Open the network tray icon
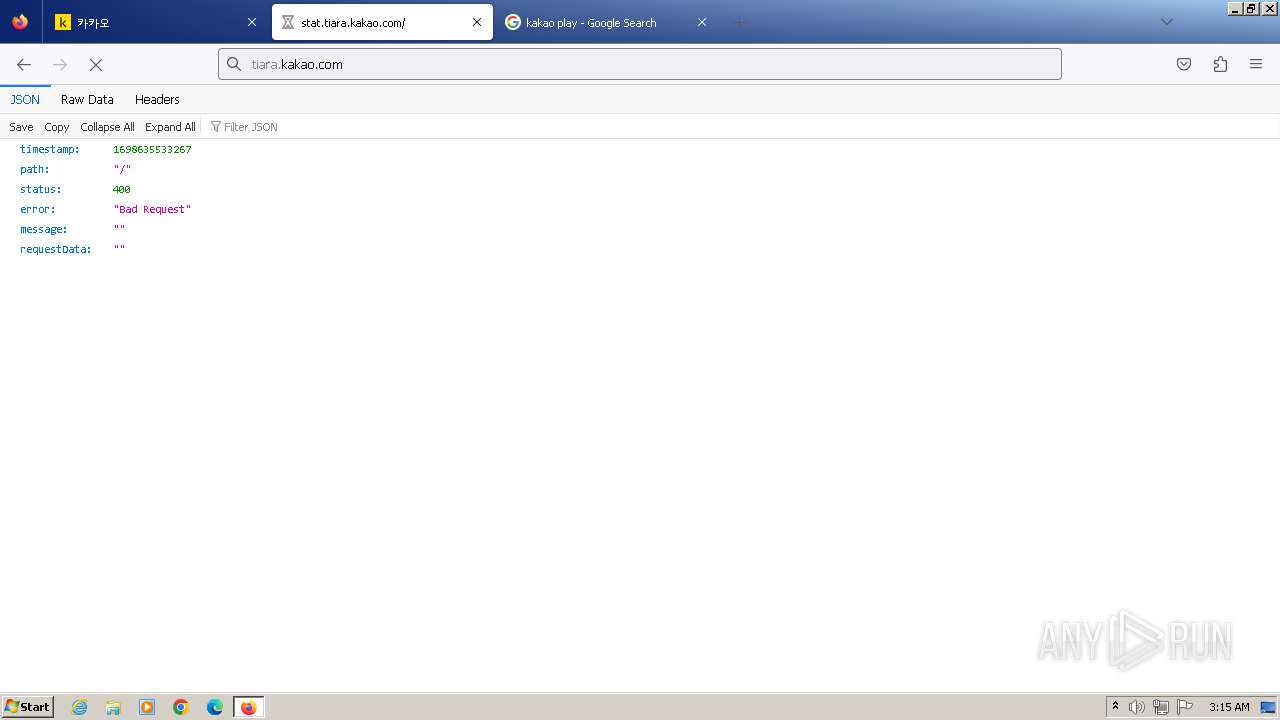1280x720 pixels. (x=1161, y=707)
